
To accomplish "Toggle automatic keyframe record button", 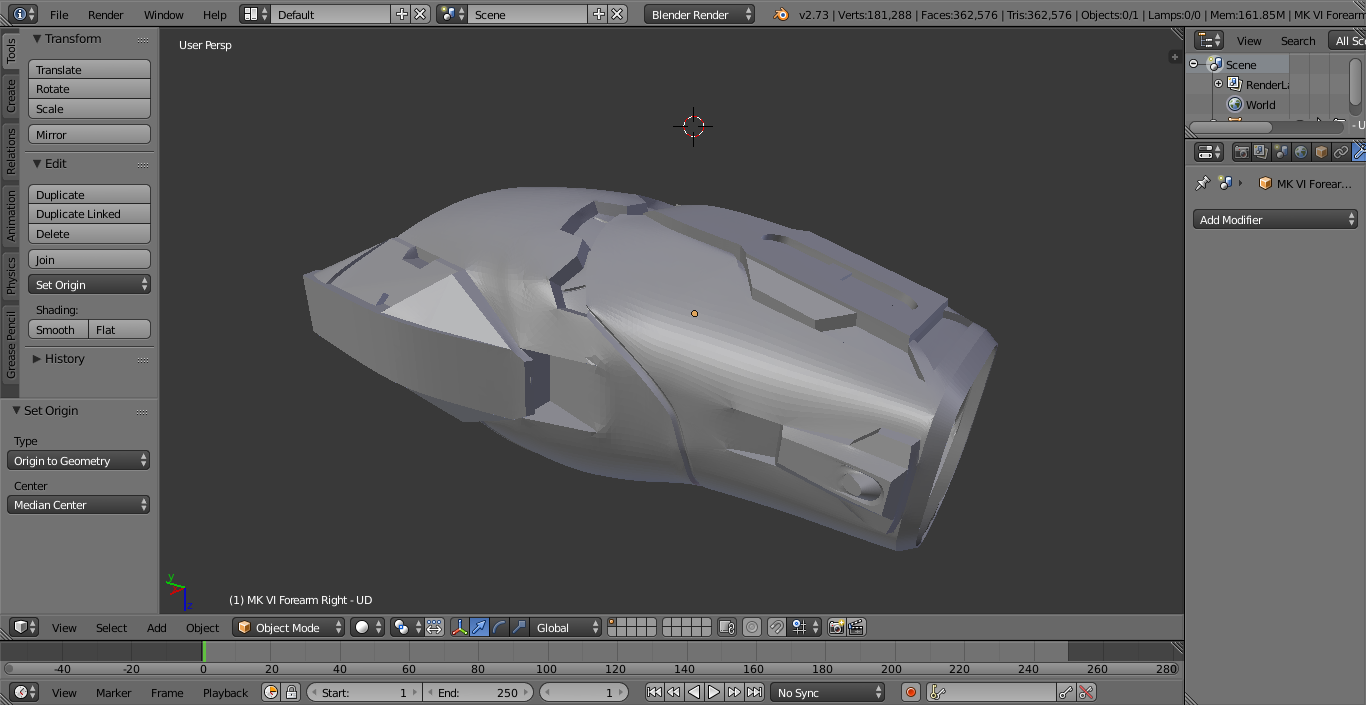I will pos(911,692).
